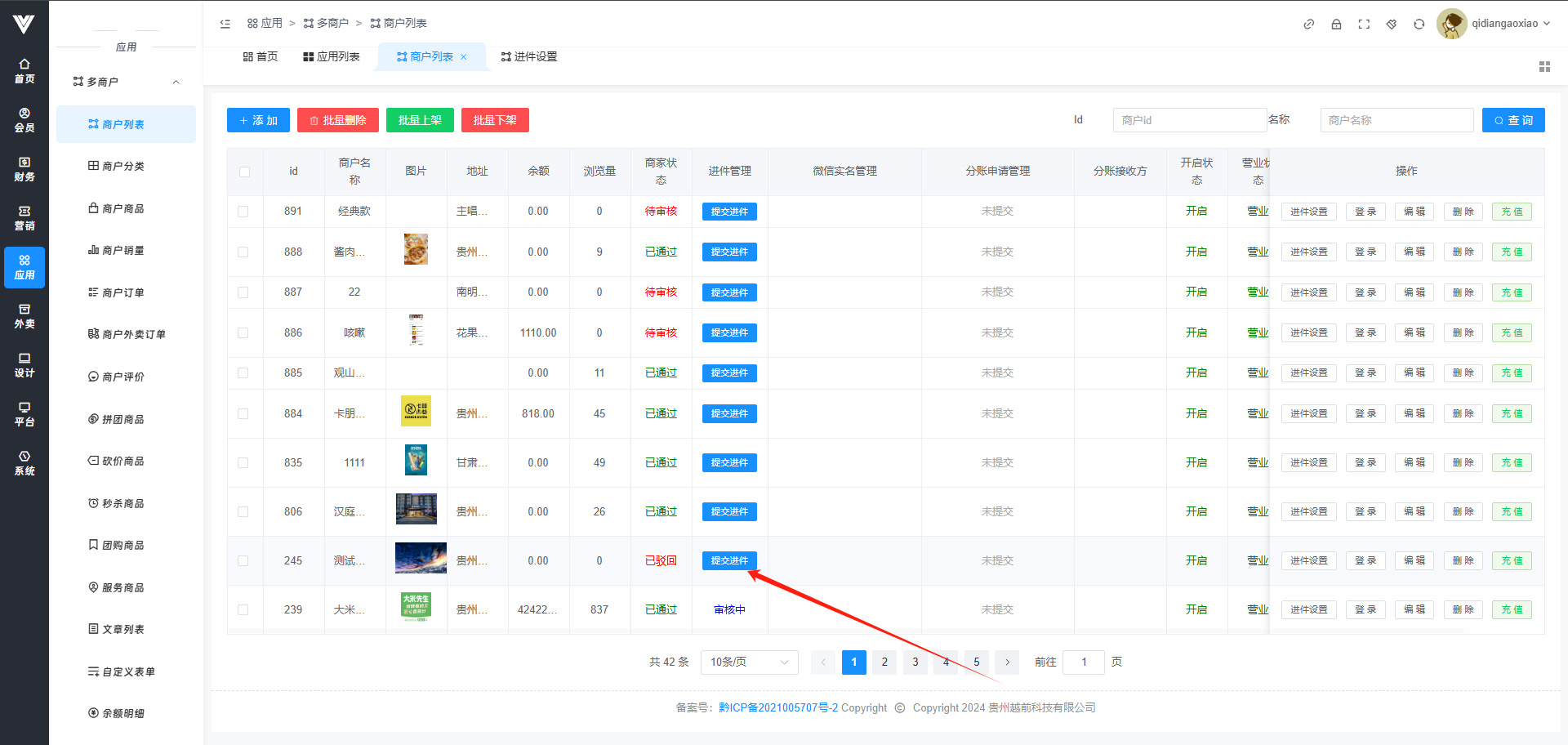Click the 商户id search input field
Viewport: 1568px width, 745px height.
click(1189, 120)
